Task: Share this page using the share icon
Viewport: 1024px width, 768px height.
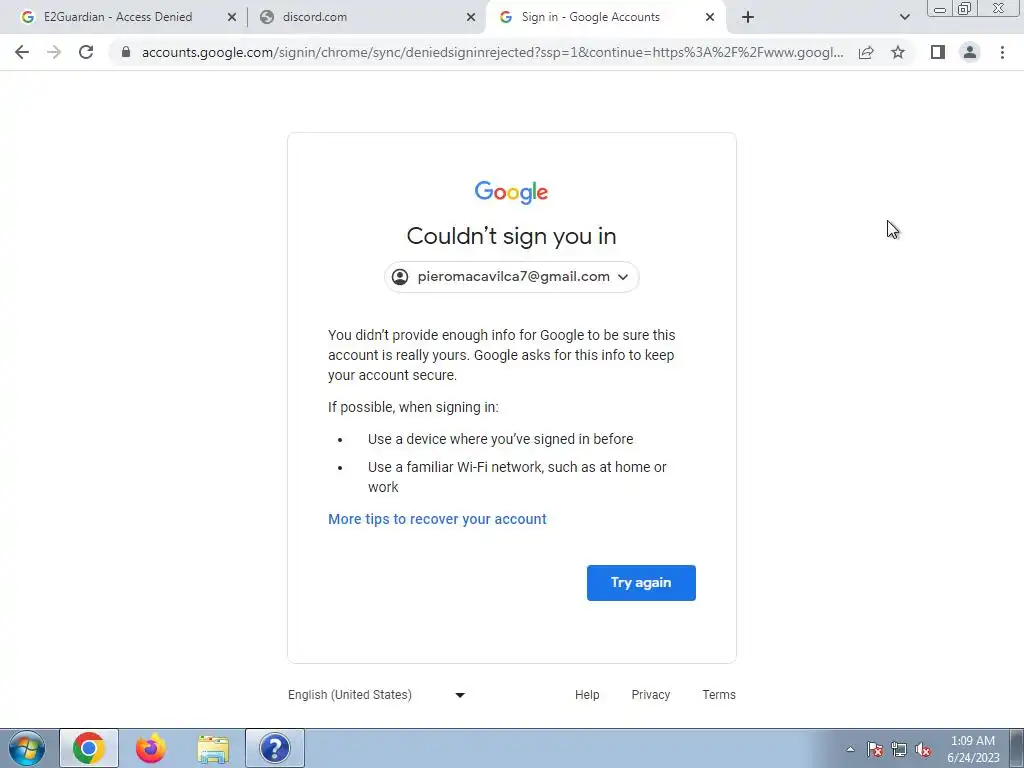Action: [866, 52]
